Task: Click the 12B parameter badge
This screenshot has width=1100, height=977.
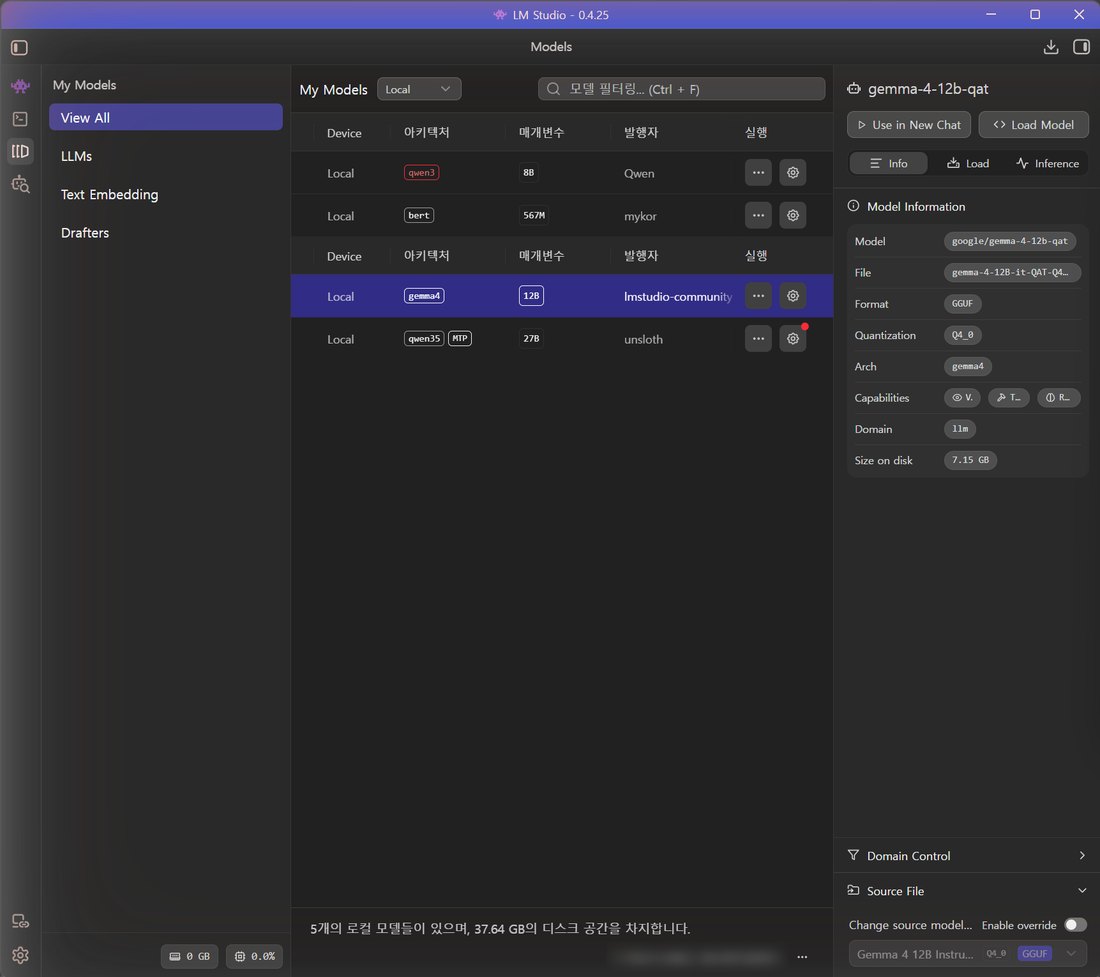Action: (x=531, y=296)
